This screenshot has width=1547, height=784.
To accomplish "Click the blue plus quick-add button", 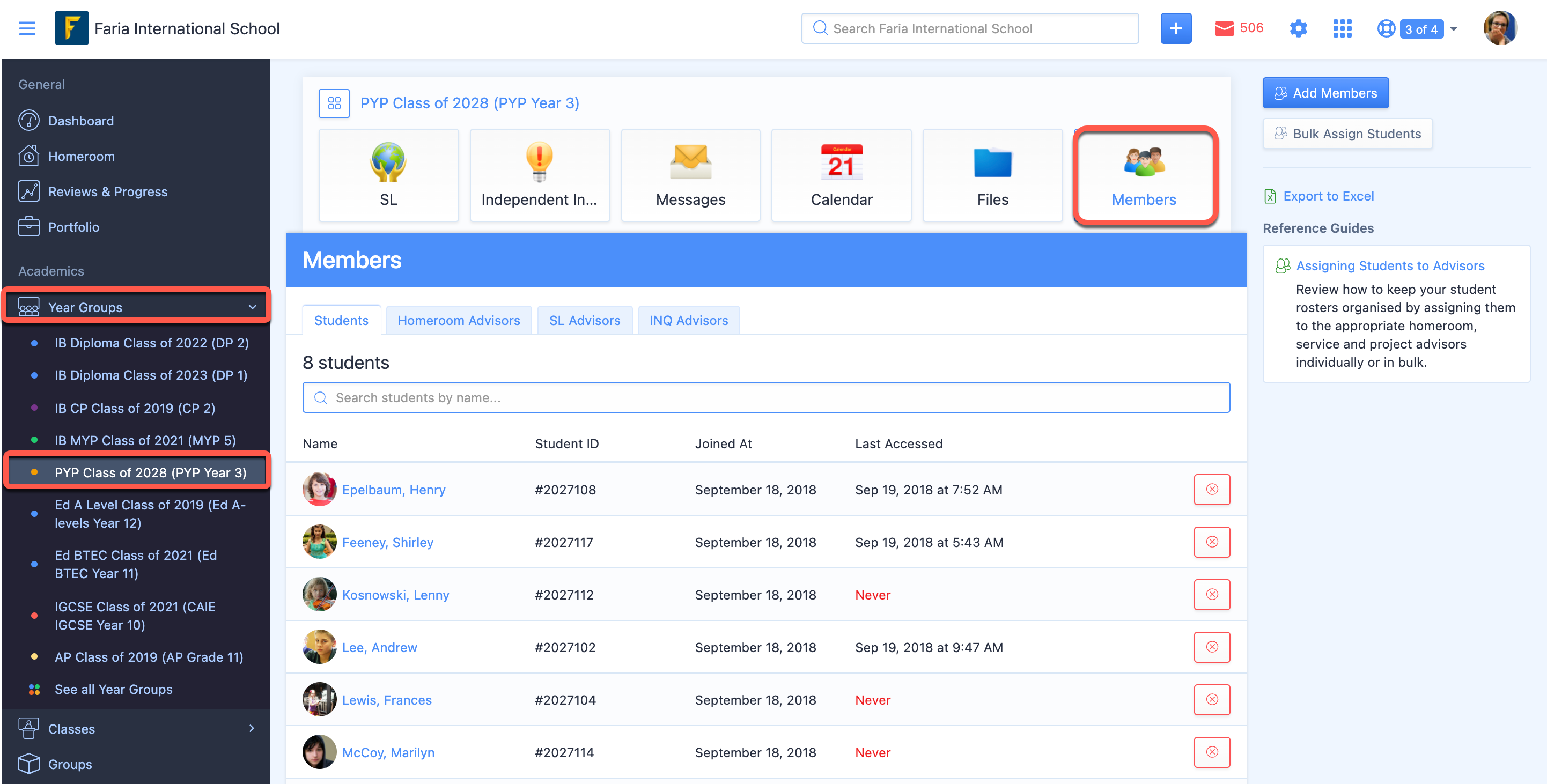I will [x=1175, y=28].
